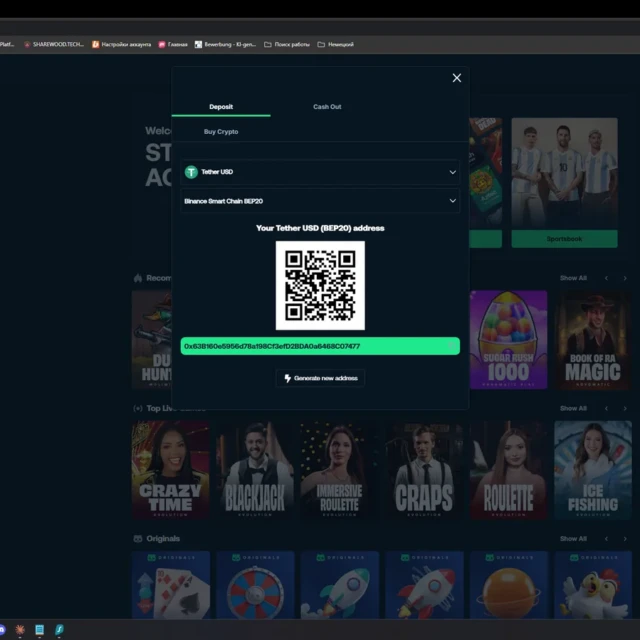Switch to the Deposit tab

click(221, 107)
